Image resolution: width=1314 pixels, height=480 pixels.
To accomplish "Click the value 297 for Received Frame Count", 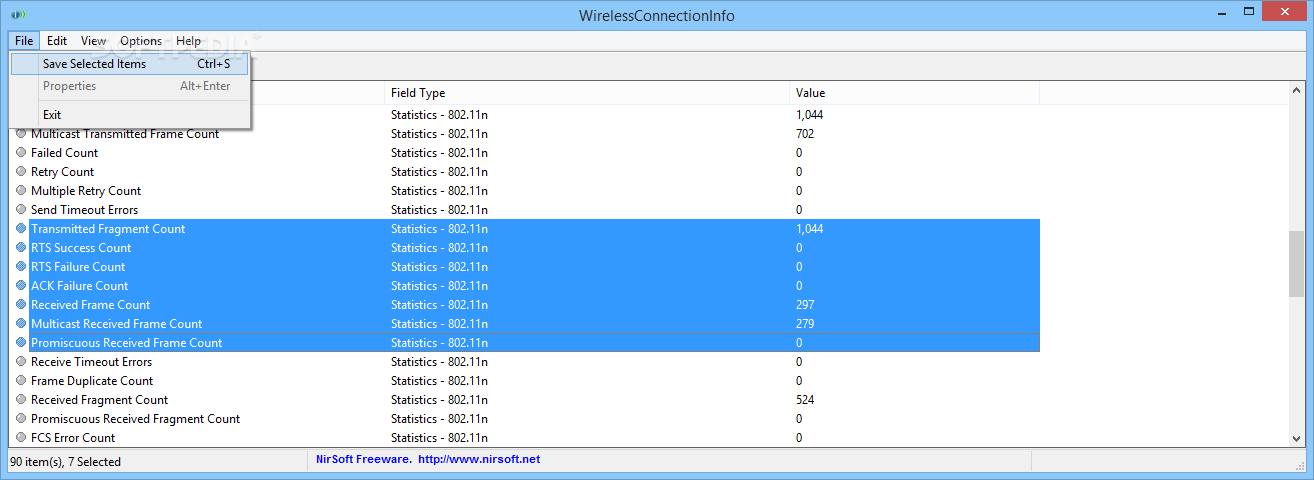I will [805, 305].
